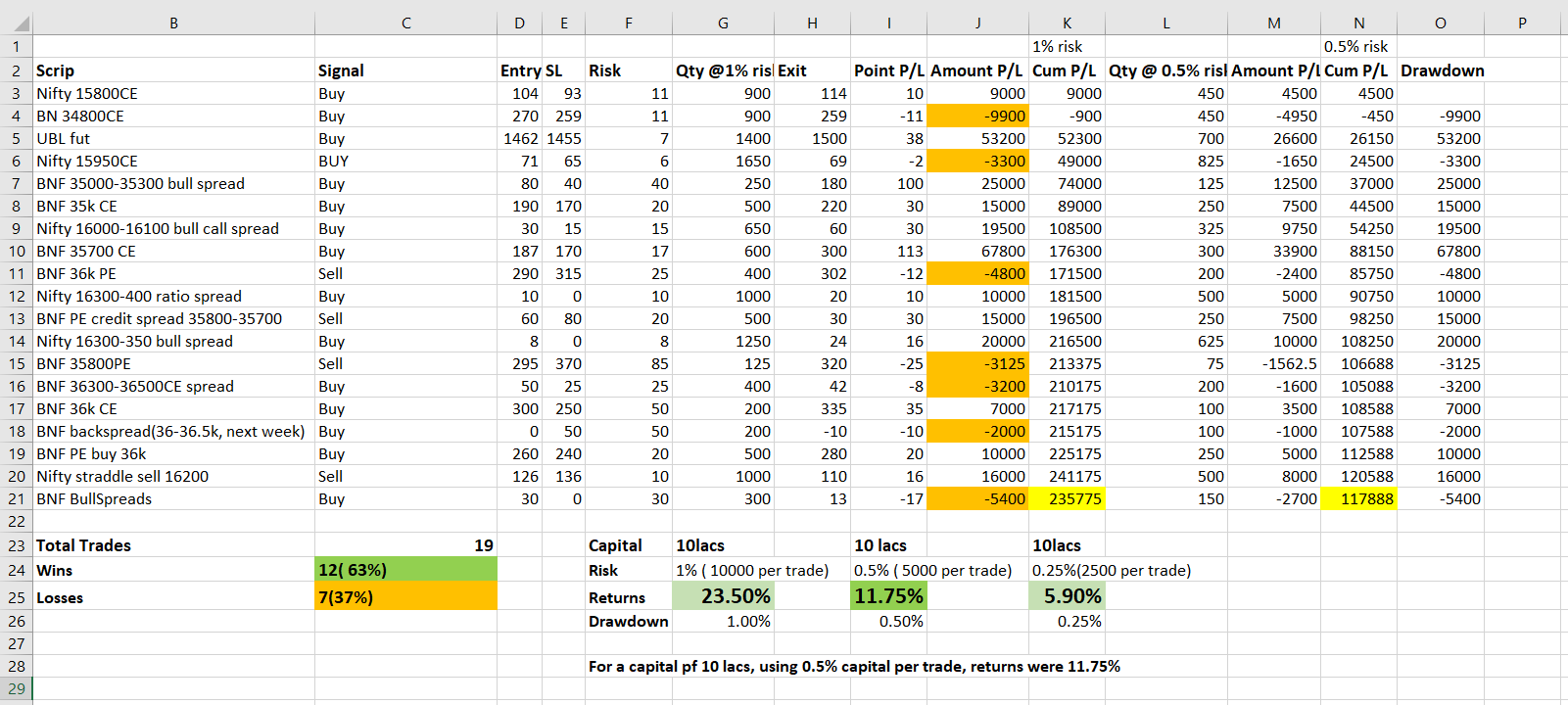Select row 21 header
The width and height of the screenshot is (1568, 705).
[x=17, y=498]
